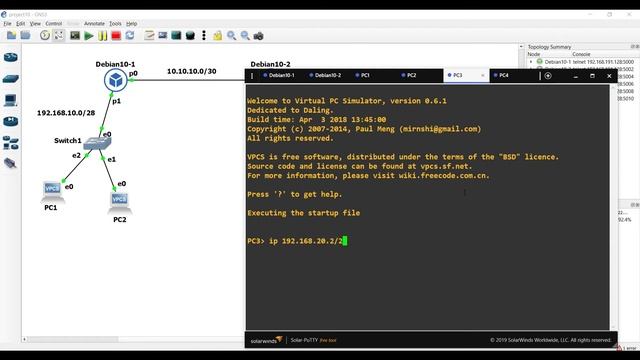Click the canvas scroll-left arrow
The image size is (640, 360).
tap(24, 339)
